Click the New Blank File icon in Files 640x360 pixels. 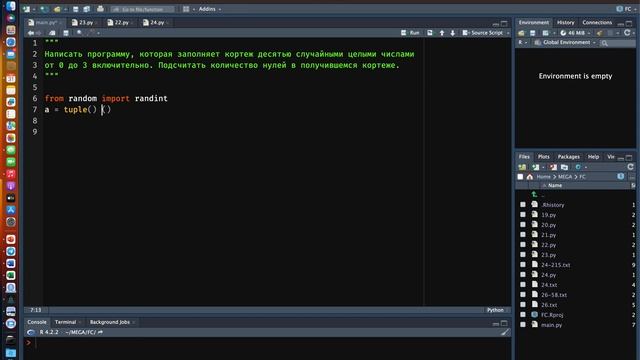536,167
